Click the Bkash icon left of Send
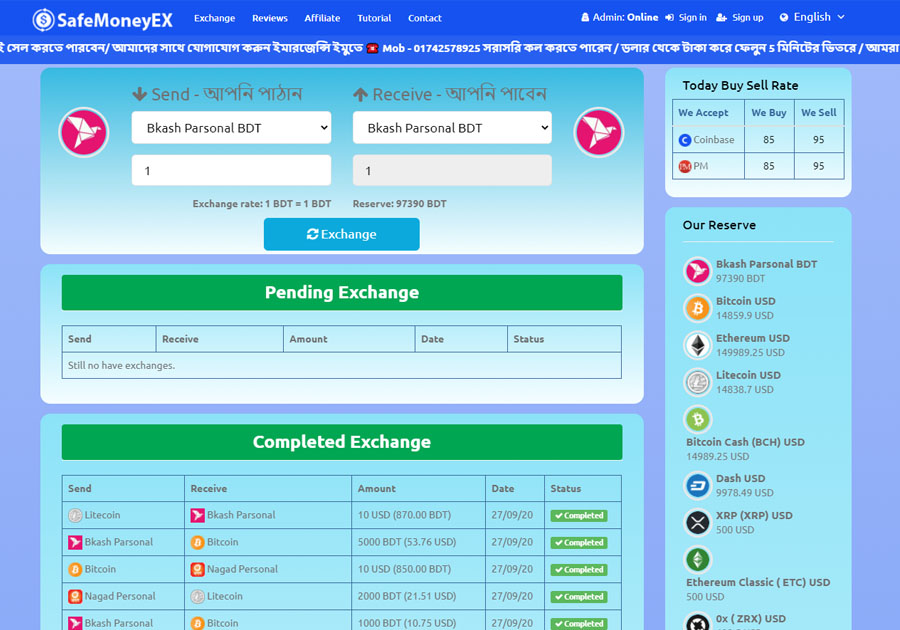Screen dimensions: 900x630 point(84,132)
